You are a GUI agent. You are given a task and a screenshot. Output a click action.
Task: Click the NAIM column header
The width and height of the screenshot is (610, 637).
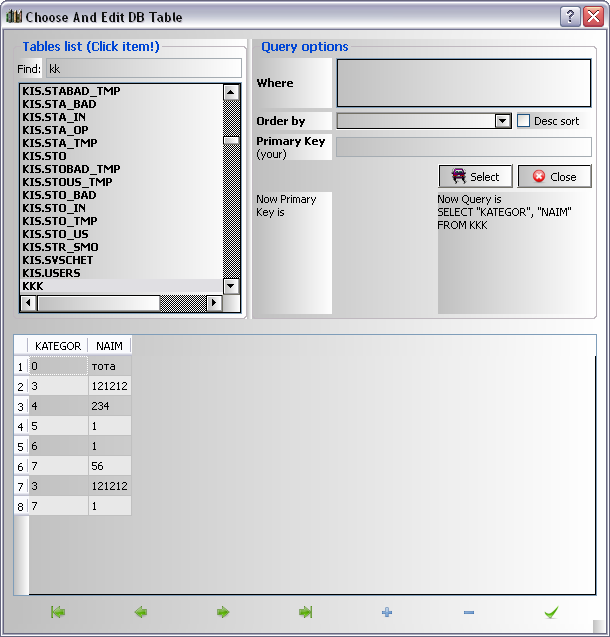point(109,346)
